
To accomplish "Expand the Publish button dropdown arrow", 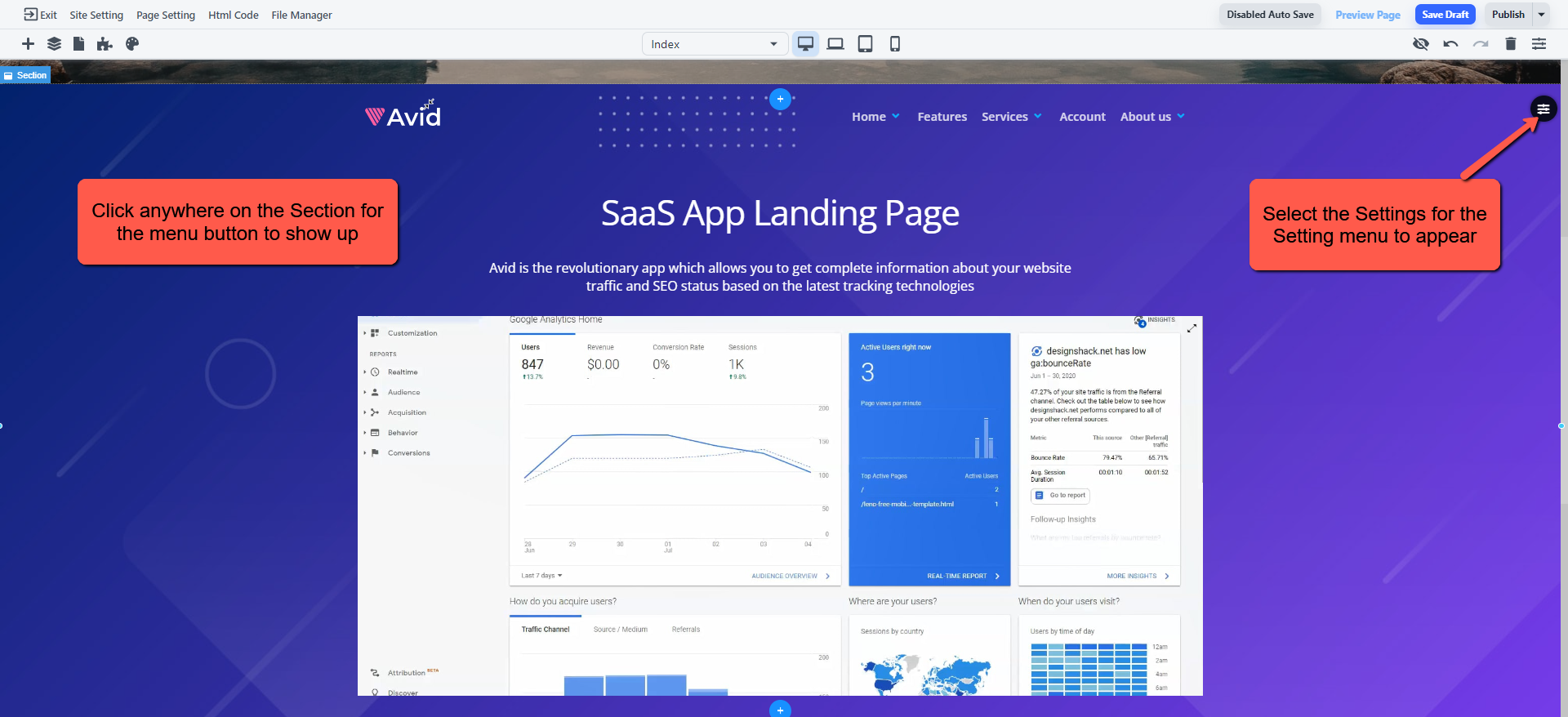I will point(1541,15).
